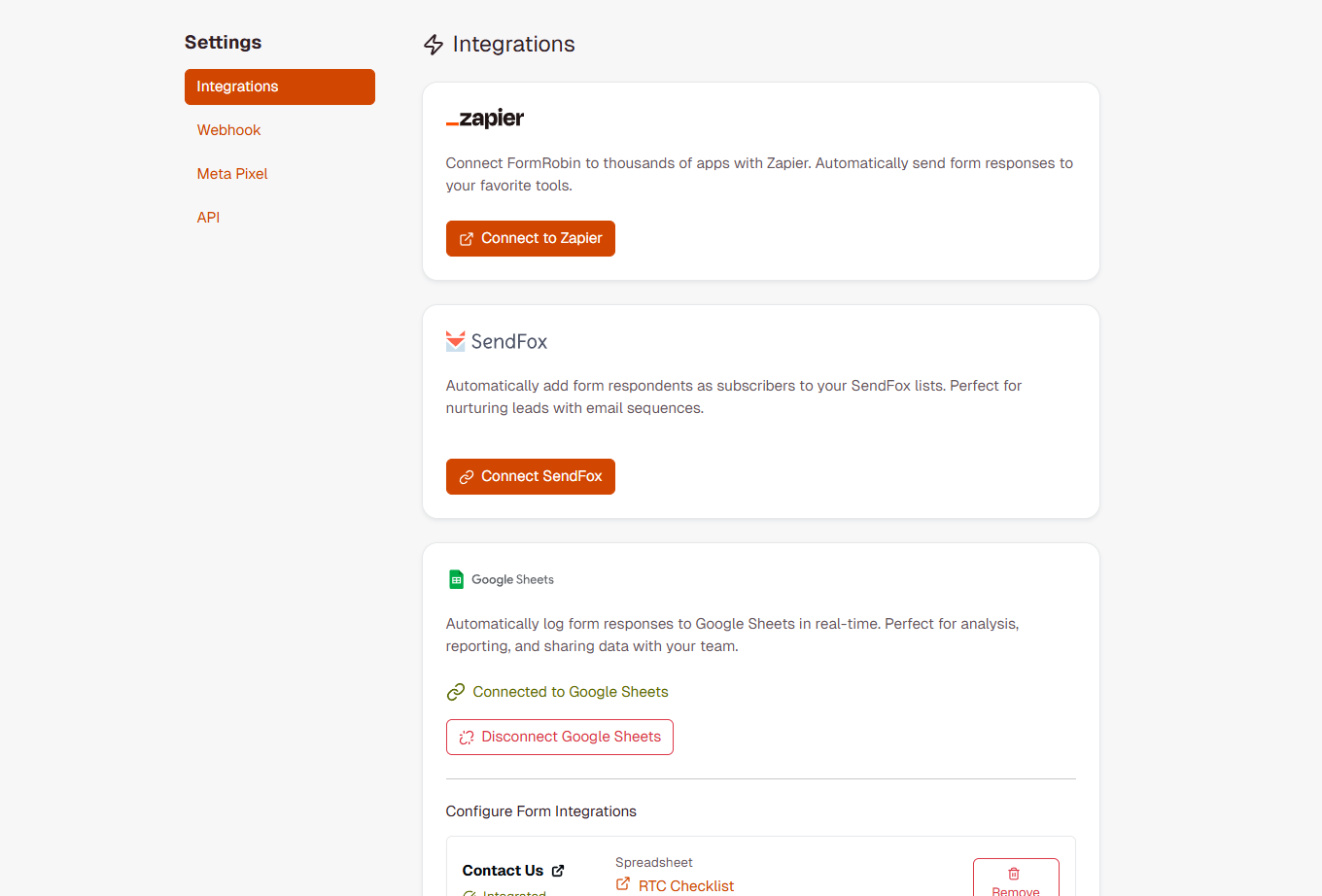
Task: Click the SendFox envelope icon
Action: pyautogui.click(x=455, y=341)
